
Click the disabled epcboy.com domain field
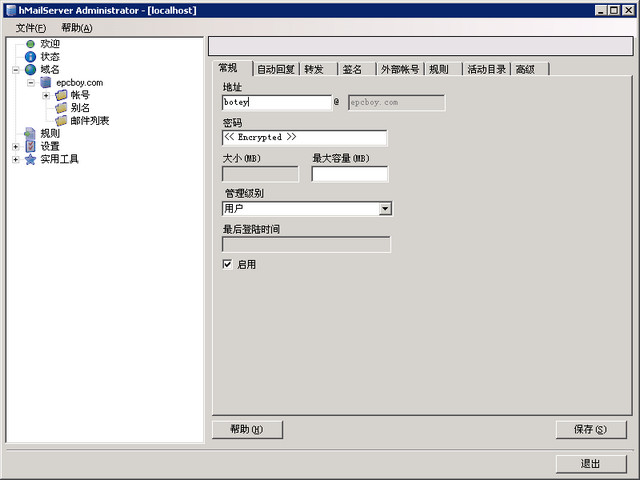[396, 102]
